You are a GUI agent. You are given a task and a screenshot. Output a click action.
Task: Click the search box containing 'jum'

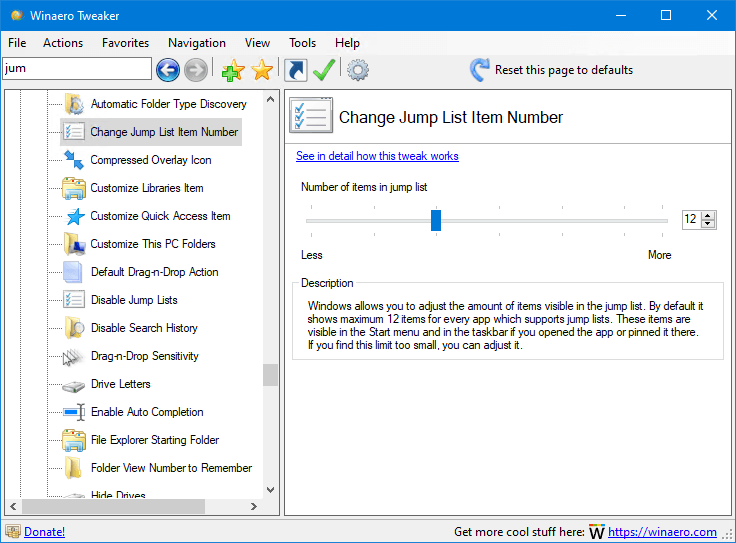tap(77, 69)
